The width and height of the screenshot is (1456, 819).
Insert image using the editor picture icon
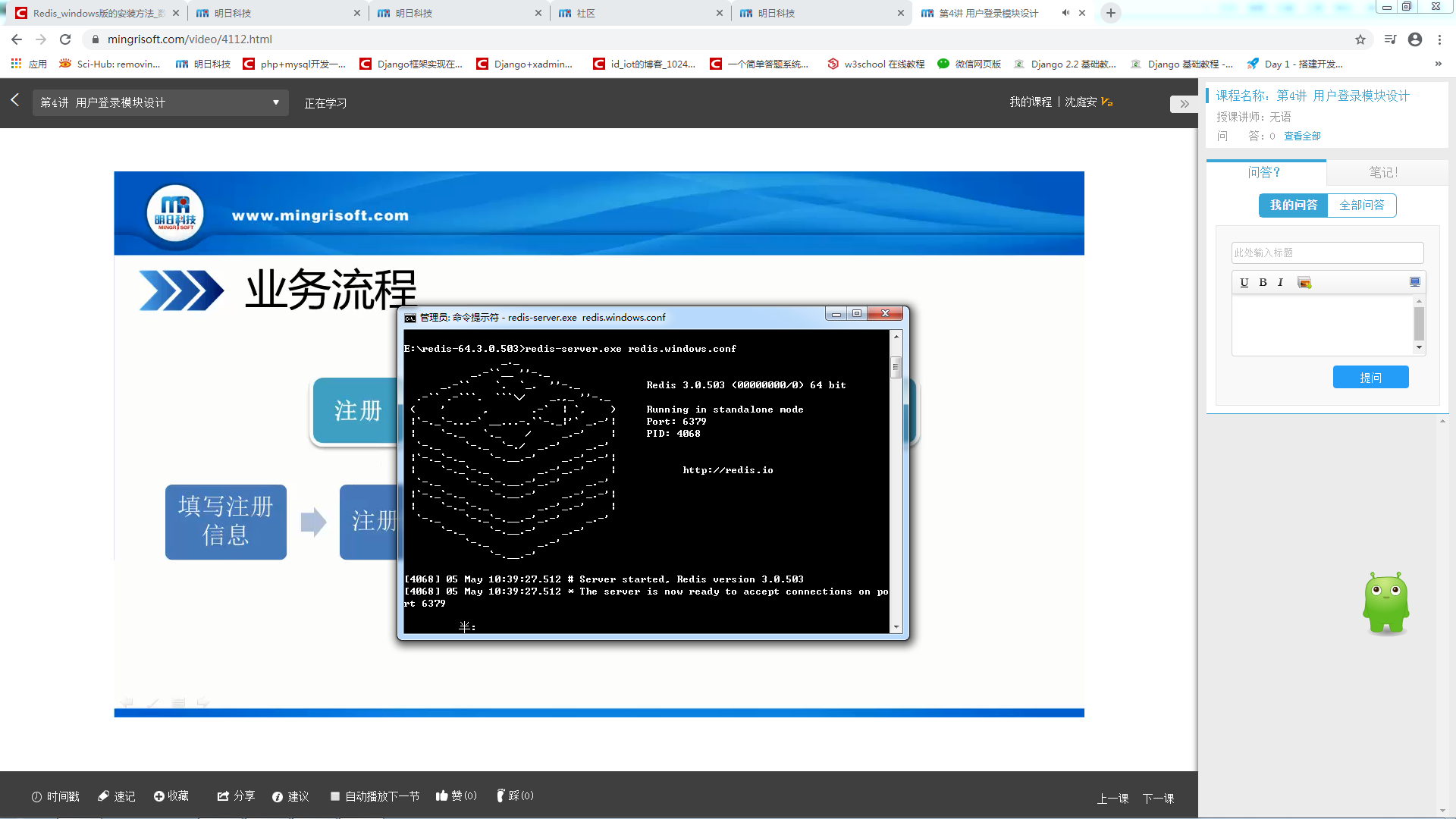[x=1304, y=282]
